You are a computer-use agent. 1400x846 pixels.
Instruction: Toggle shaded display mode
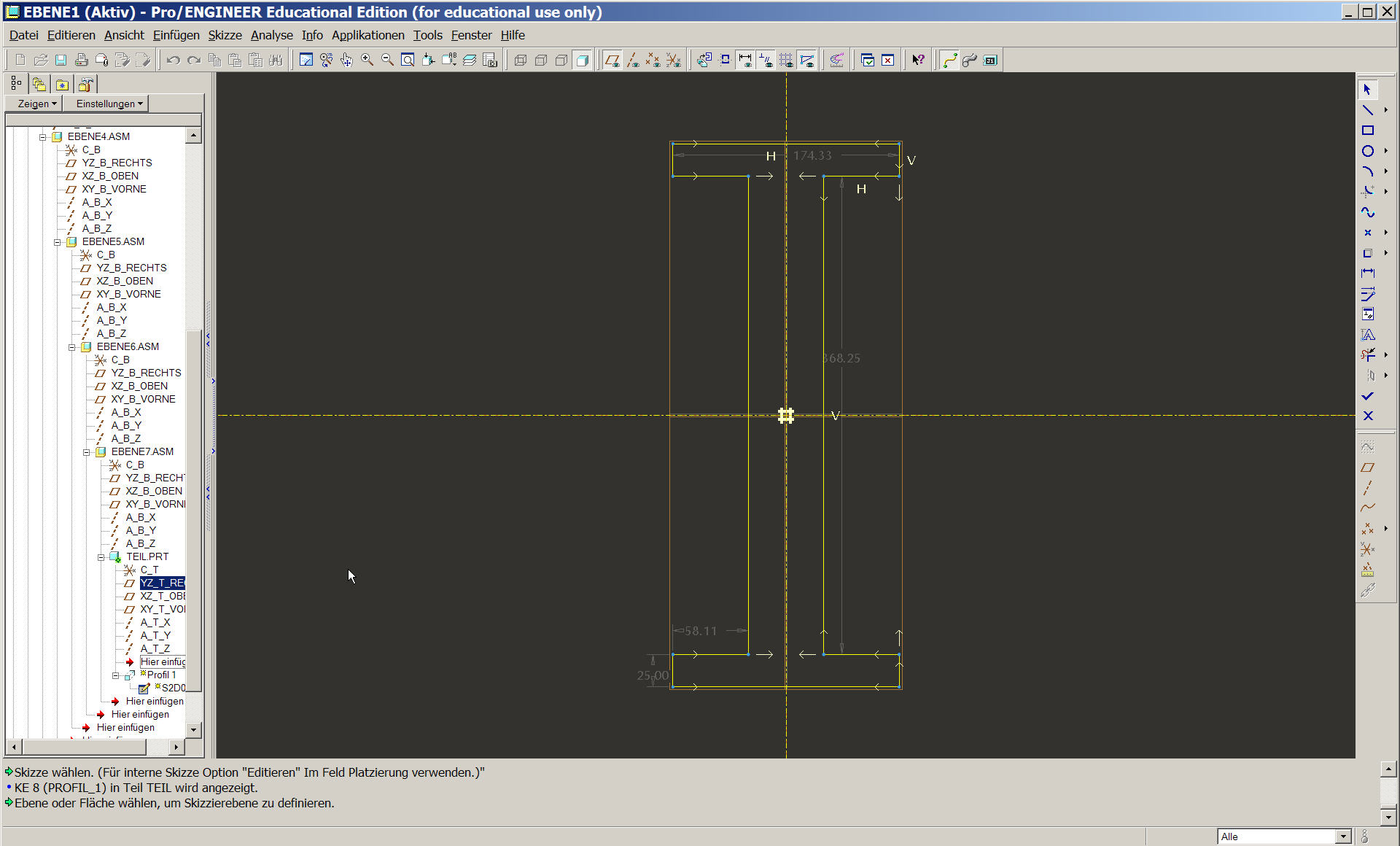click(x=582, y=61)
